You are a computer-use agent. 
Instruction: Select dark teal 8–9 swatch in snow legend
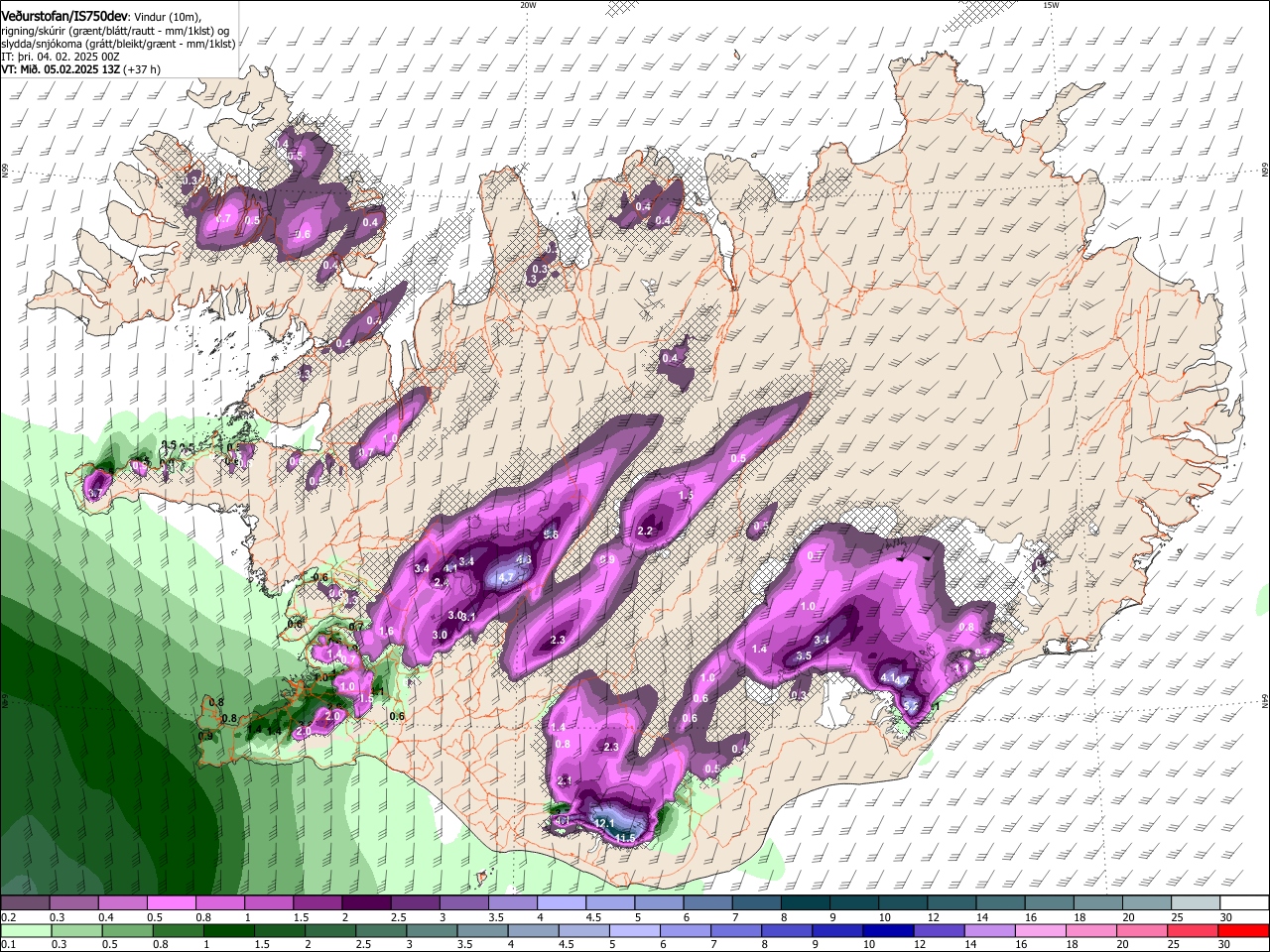pos(805,903)
